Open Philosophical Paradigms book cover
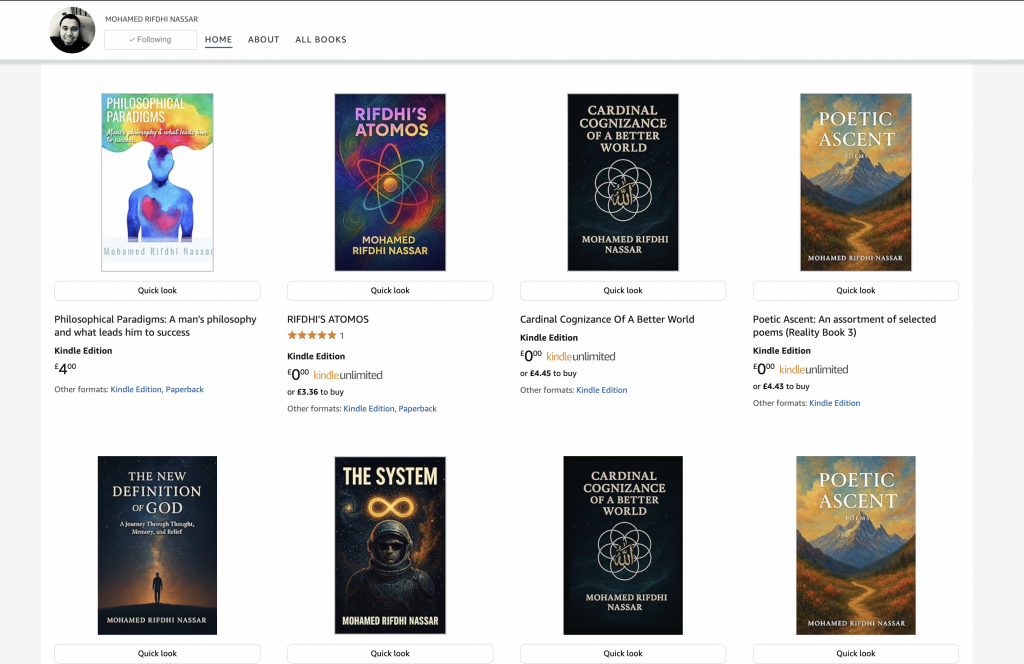1024x664 pixels. [x=157, y=182]
